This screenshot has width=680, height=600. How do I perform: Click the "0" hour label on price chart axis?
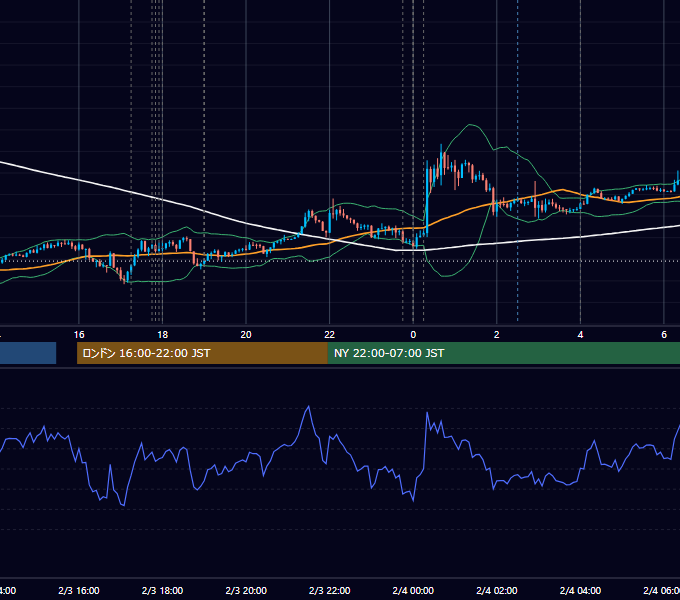[413, 335]
